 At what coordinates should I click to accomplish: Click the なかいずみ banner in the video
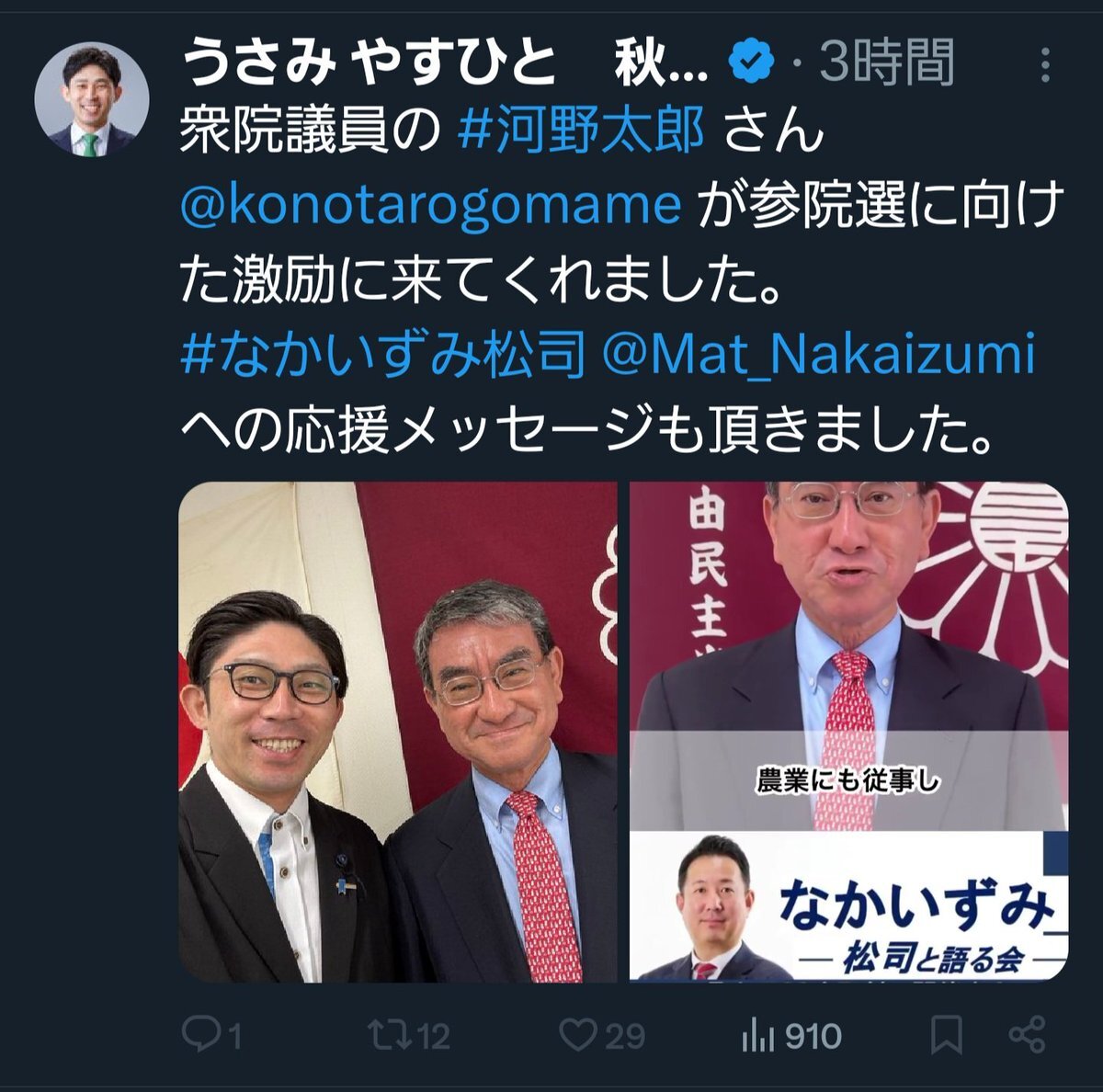(x=849, y=906)
